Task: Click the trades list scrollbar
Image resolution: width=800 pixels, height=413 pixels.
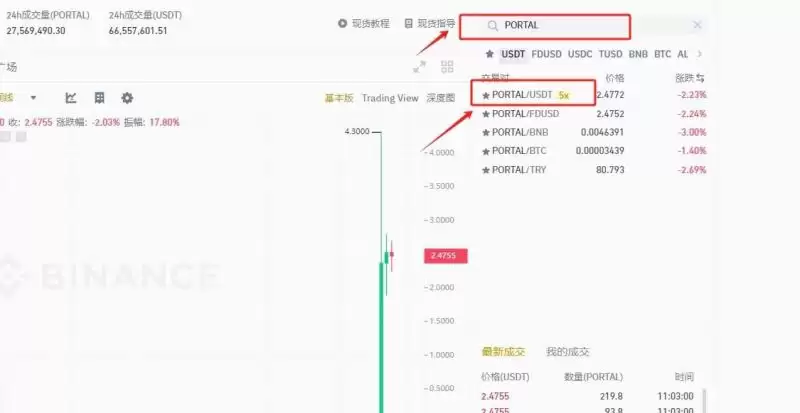Action: [x=706, y=401]
